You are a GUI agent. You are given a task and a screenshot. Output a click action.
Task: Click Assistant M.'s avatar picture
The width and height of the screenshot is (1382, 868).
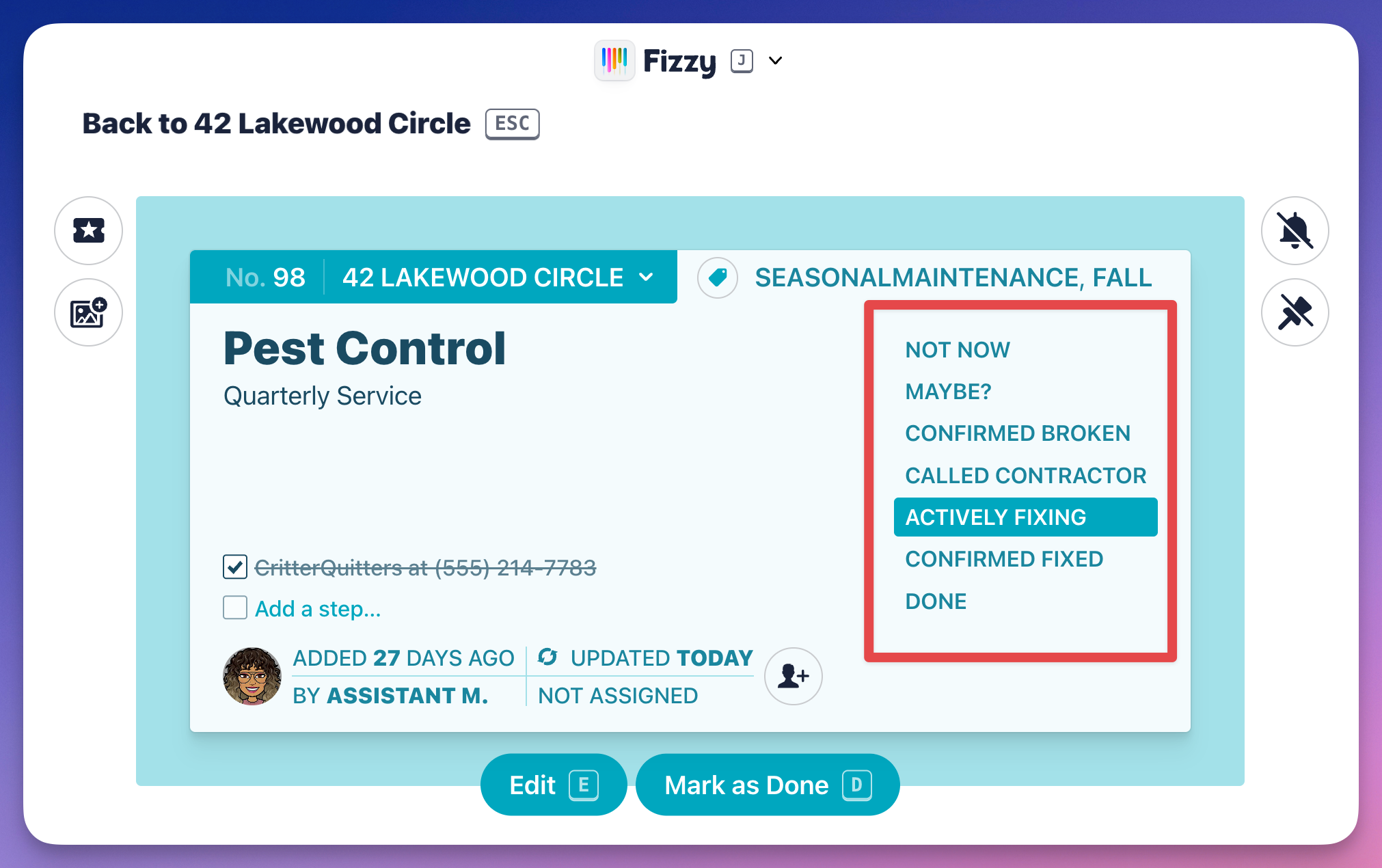252,676
